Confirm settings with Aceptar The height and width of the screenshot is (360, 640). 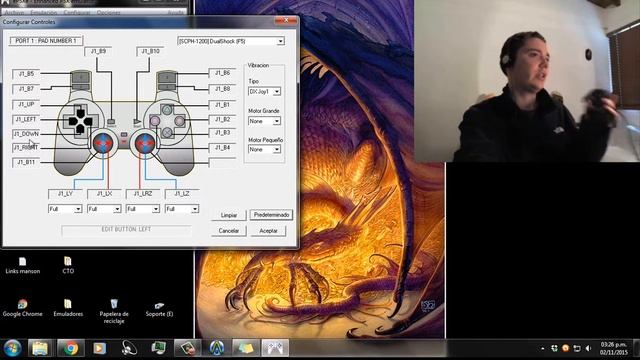268,231
